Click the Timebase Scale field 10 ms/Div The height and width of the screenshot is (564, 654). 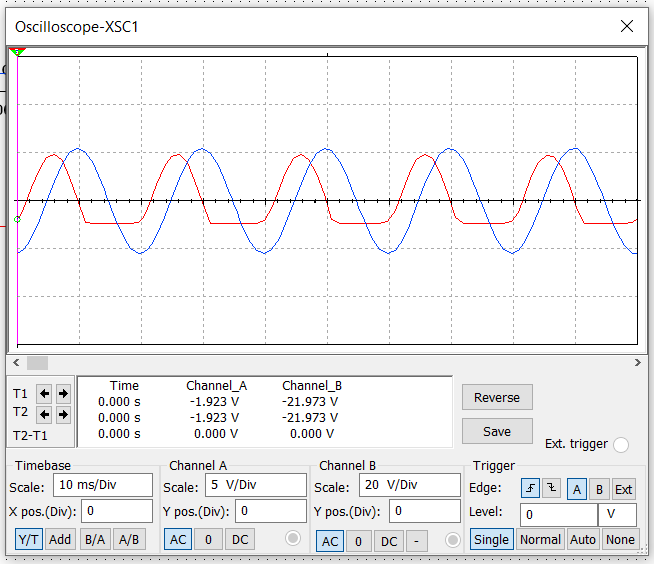tap(103, 485)
